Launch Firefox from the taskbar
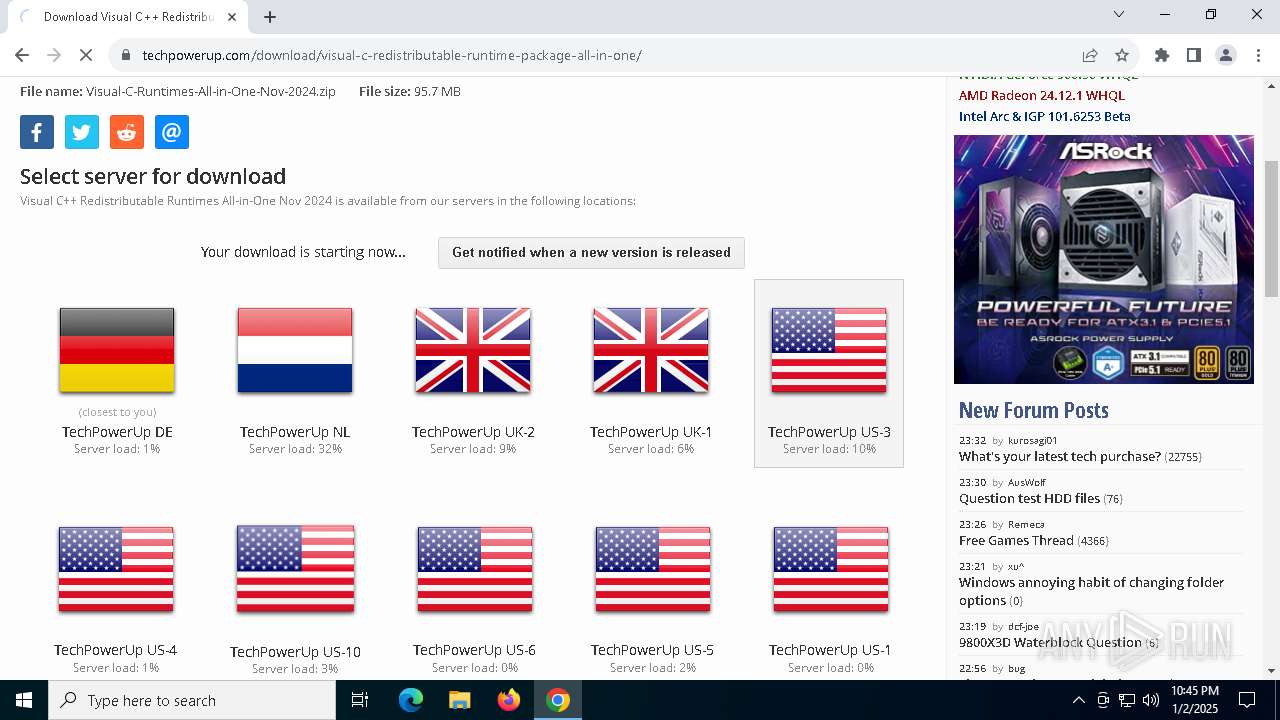The image size is (1280, 720). click(x=509, y=700)
